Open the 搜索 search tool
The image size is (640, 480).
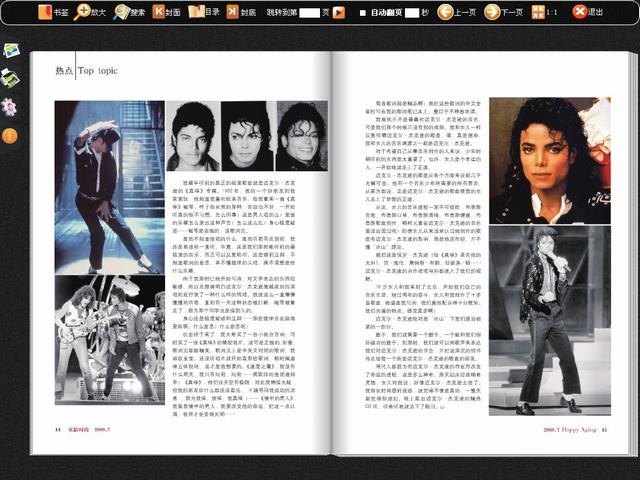(x=129, y=12)
